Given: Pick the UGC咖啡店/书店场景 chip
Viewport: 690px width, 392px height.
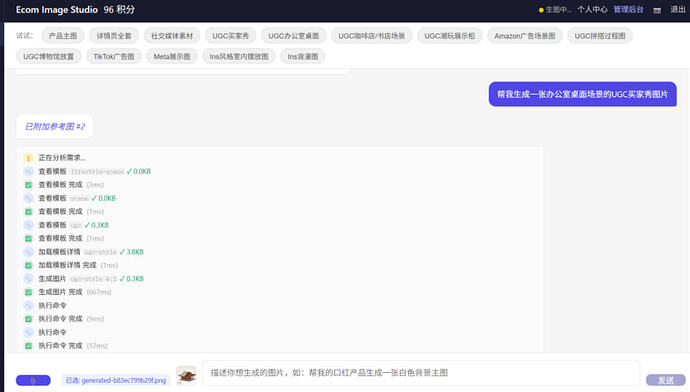Looking at the screenshot, I should tap(371, 36).
